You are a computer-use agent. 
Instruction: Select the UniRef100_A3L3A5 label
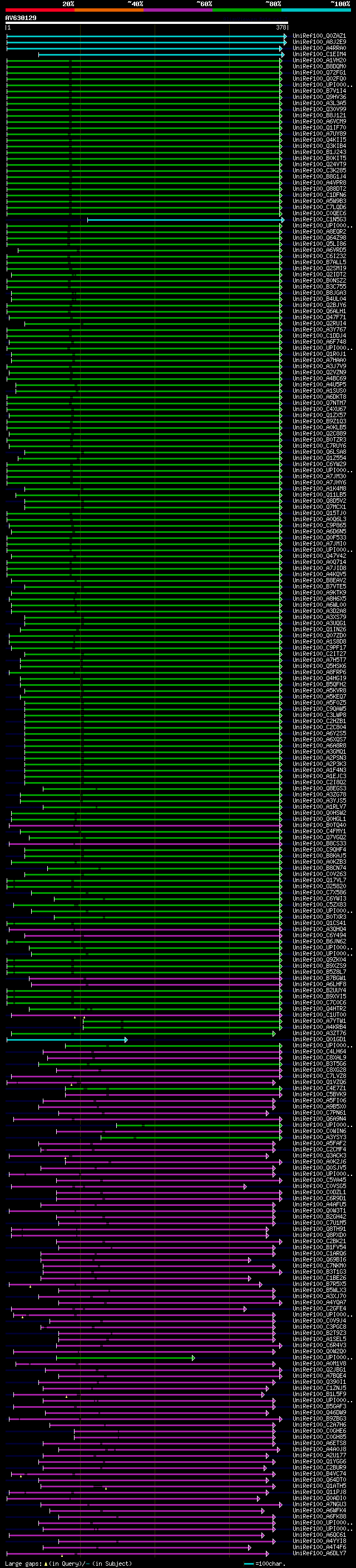pyautogui.click(x=319, y=103)
